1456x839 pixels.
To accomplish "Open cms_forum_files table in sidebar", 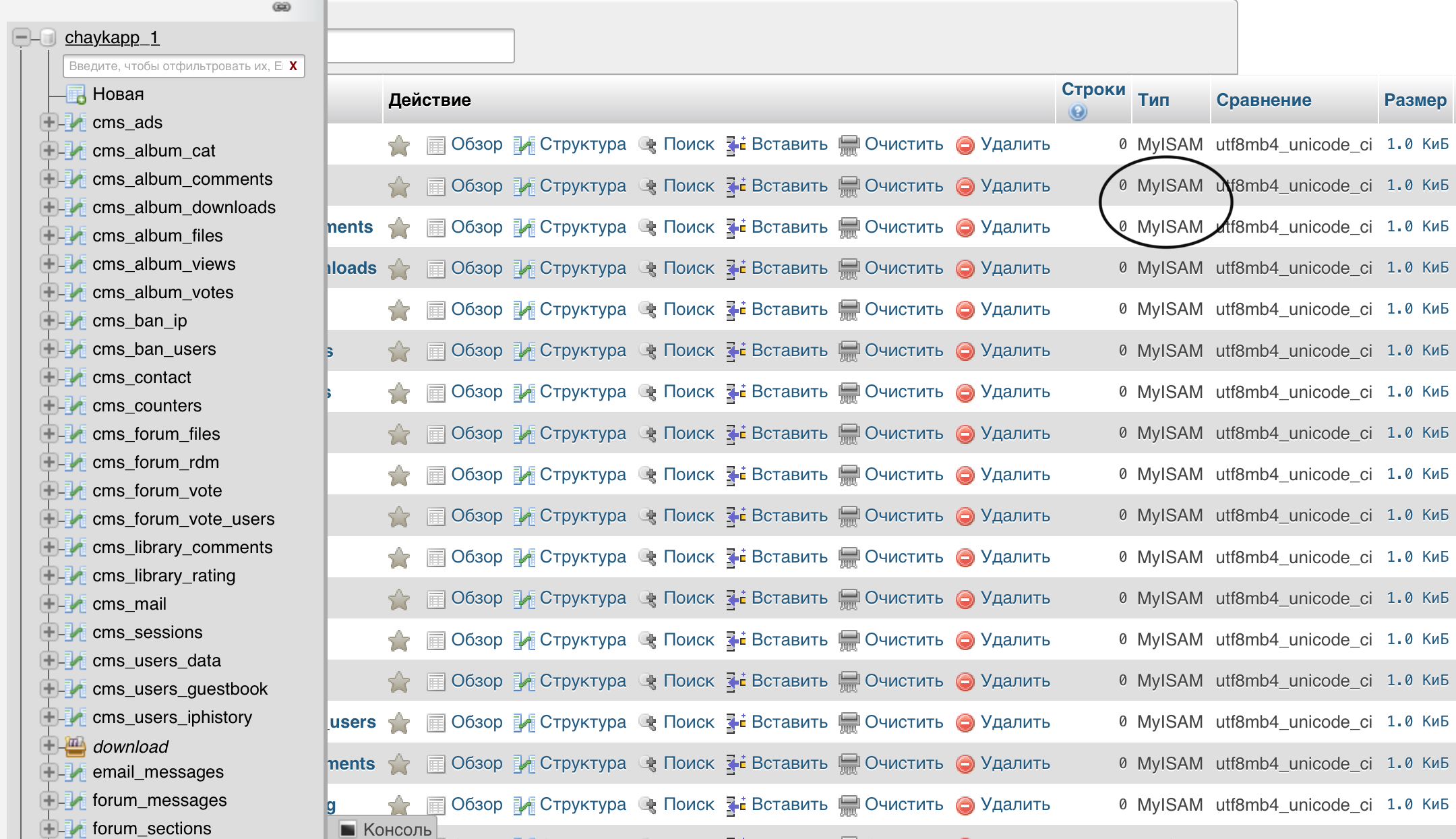I will point(156,434).
